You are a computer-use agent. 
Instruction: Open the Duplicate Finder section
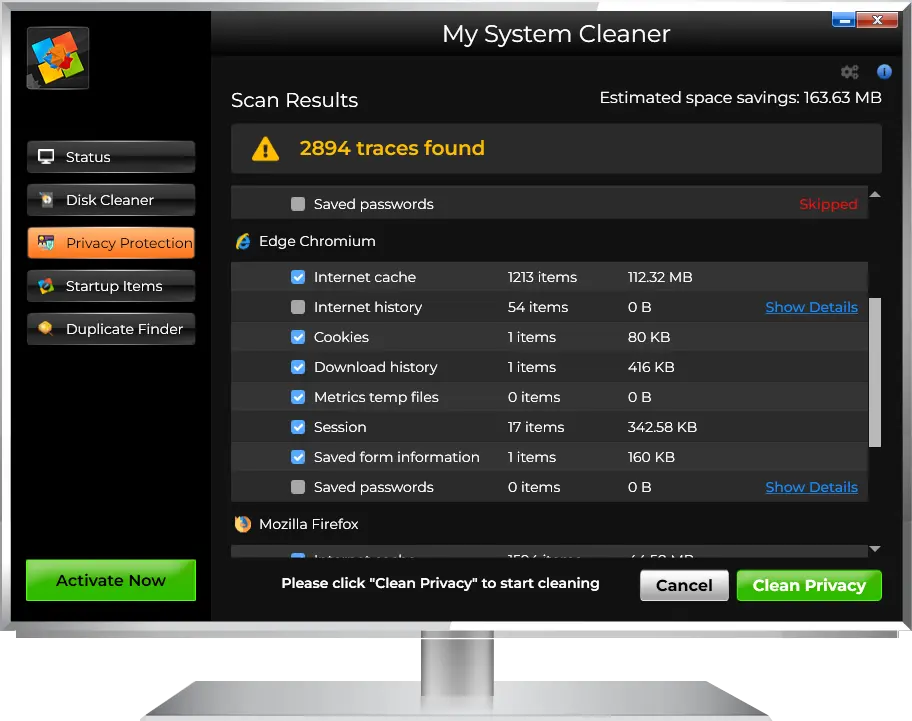pos(111,329)
